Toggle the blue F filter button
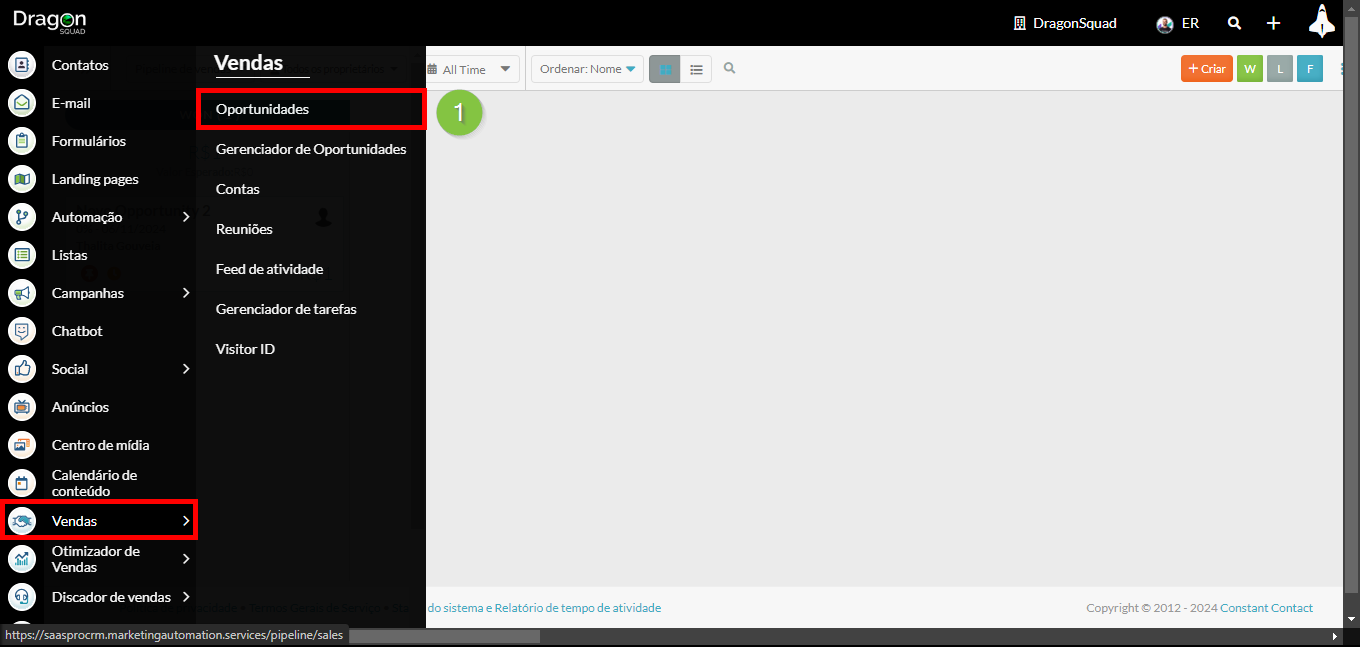1360x647 pixels. 1309,69
